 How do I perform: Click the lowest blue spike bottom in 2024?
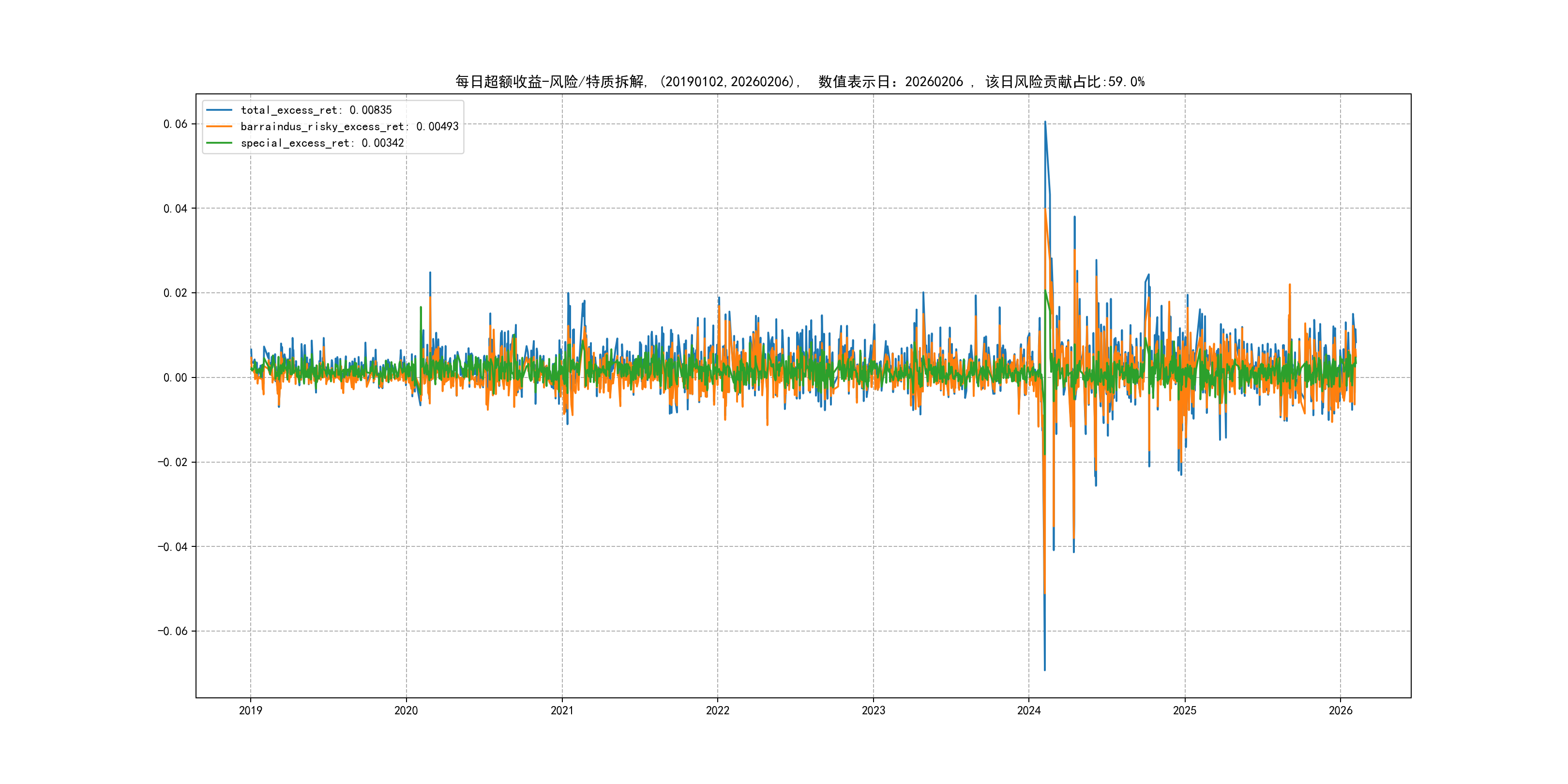(x=1044, y=670)
